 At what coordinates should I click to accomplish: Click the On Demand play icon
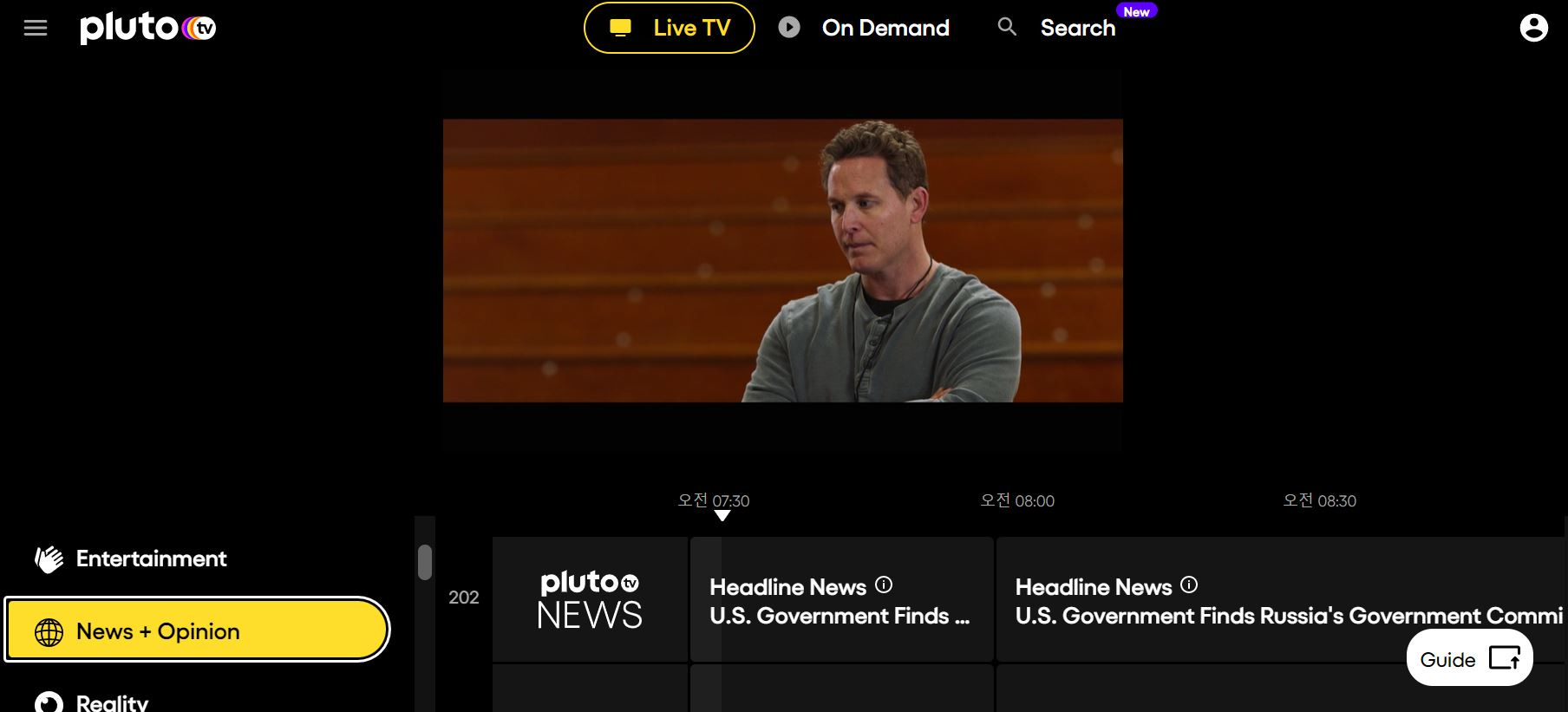tap(789, 28)
